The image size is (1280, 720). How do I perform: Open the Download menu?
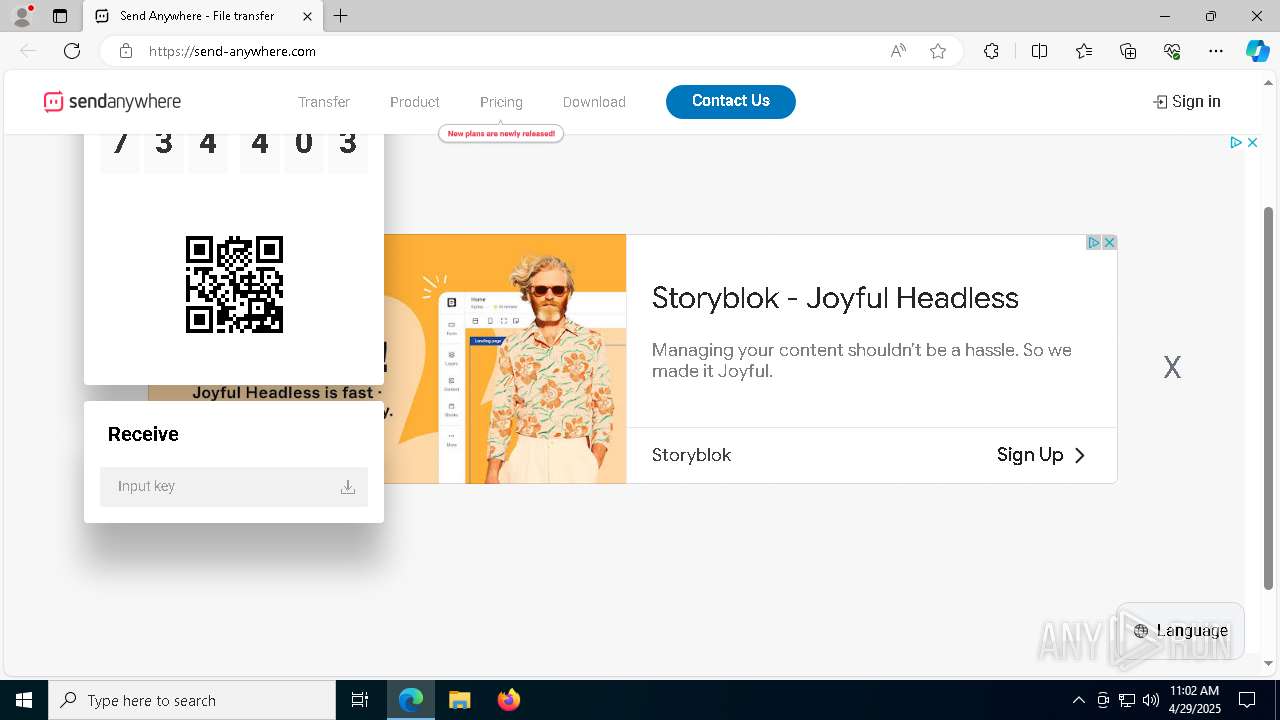click(x=594, y=102)
